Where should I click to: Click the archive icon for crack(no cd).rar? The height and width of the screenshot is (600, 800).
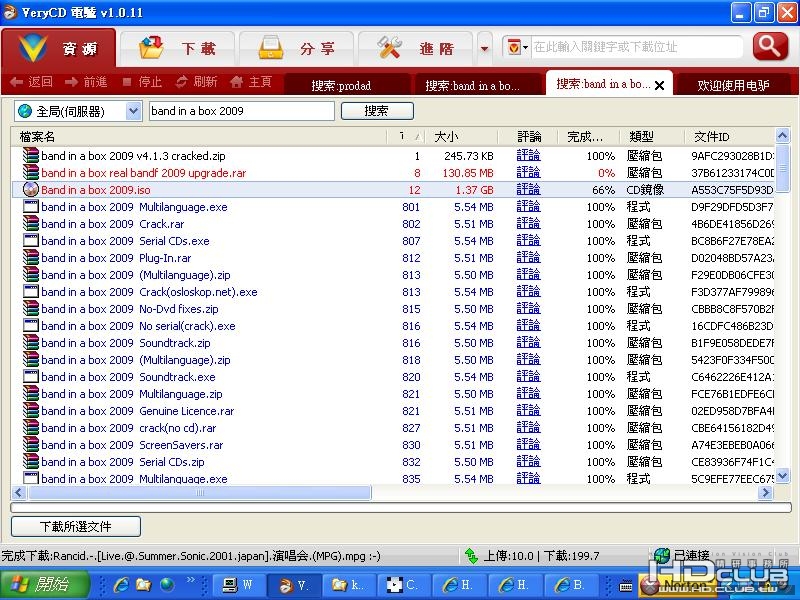pos(31,428)
